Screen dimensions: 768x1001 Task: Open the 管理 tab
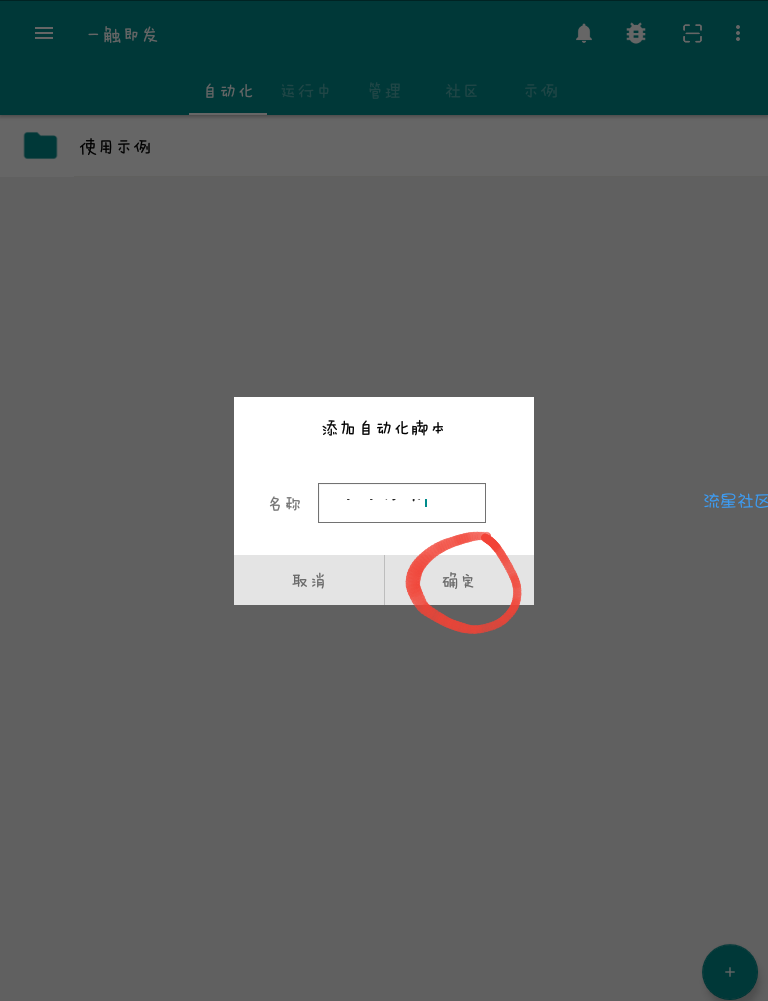tap(384, 91)
